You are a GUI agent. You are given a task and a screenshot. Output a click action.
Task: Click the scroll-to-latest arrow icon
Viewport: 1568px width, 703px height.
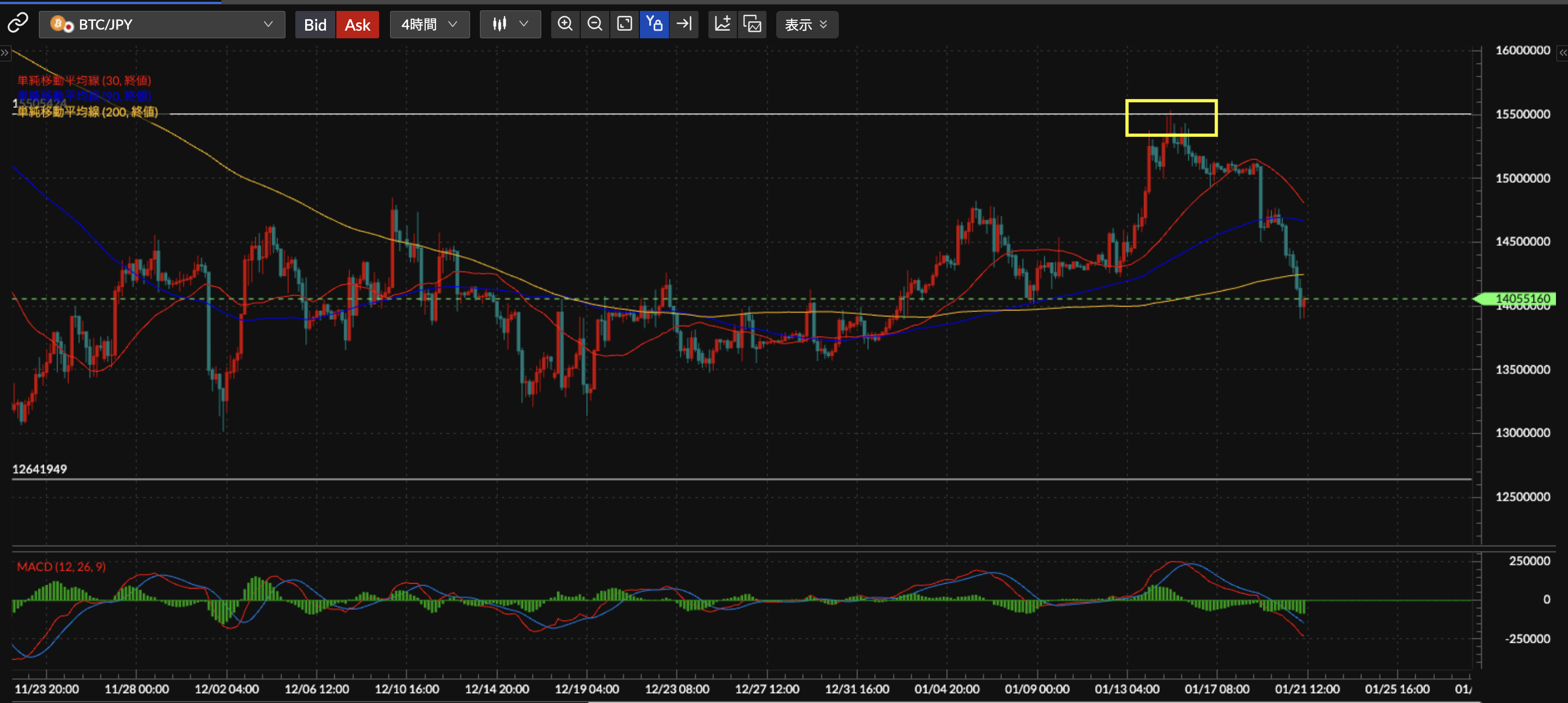tap(684, 24)
